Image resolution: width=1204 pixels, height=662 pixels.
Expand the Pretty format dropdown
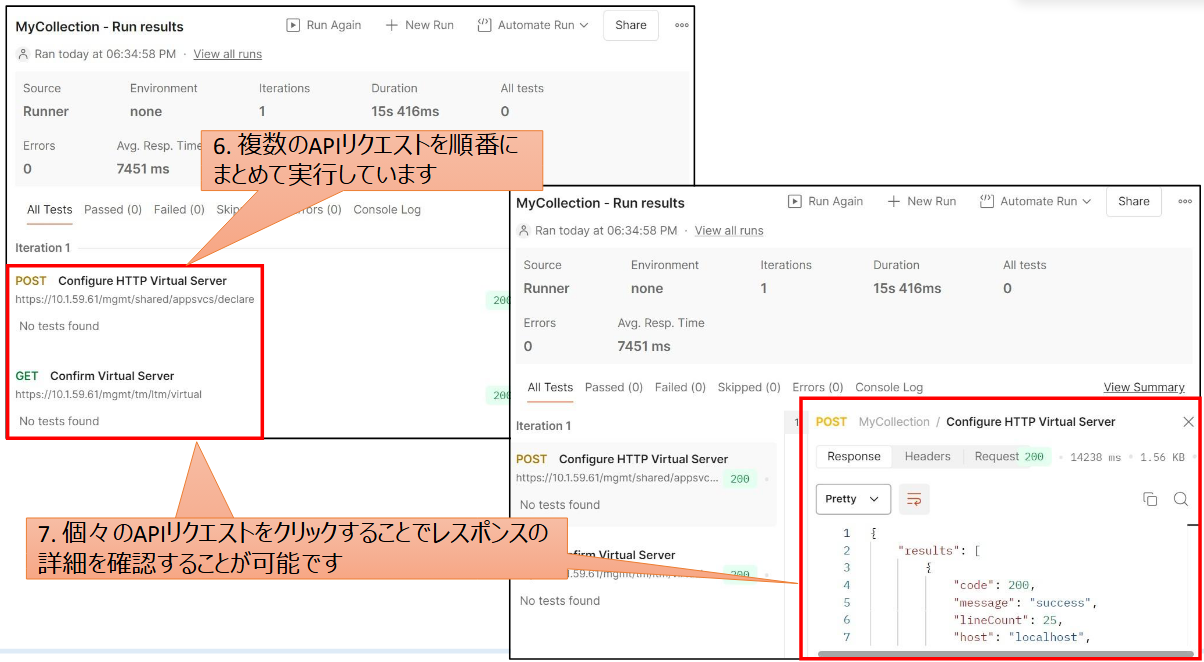click(853, 499)
